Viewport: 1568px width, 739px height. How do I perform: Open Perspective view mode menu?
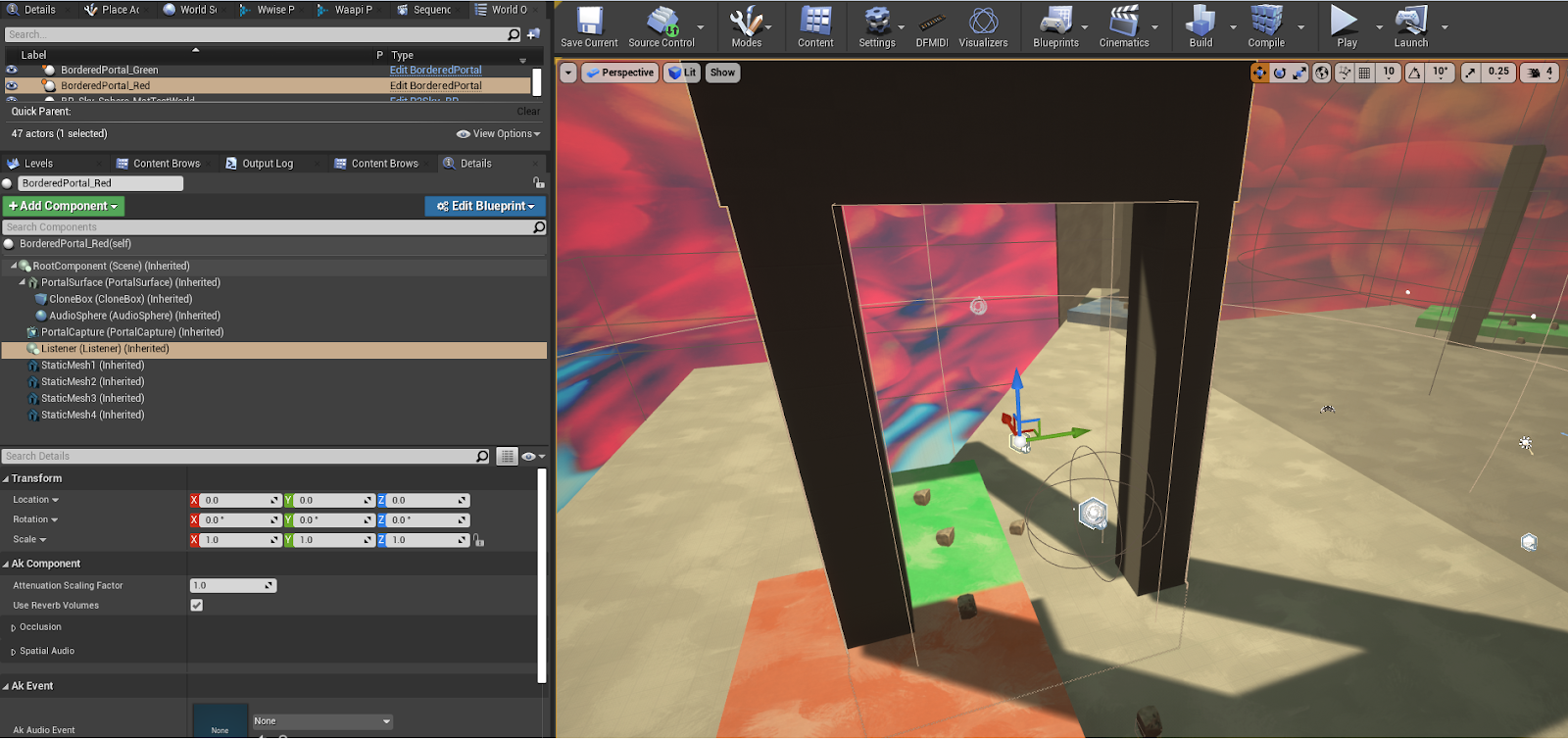[x=619, y=73]
